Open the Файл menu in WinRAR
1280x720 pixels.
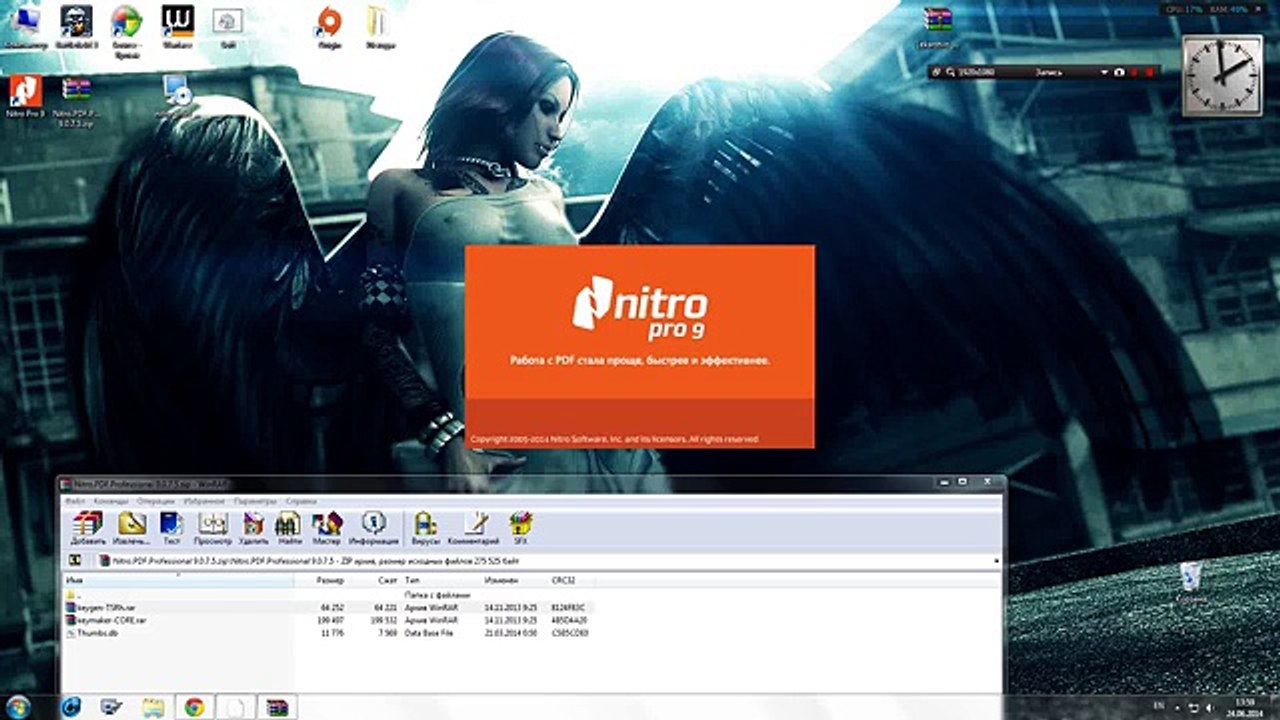(75, 500)
